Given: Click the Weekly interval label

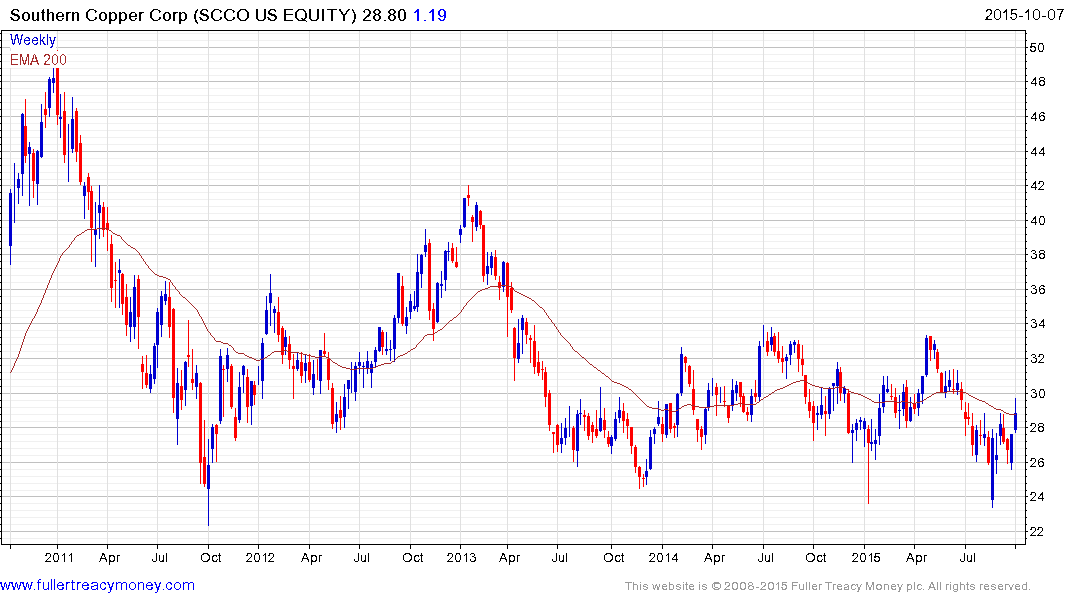Looking at the screenshot, I should 33,40.
